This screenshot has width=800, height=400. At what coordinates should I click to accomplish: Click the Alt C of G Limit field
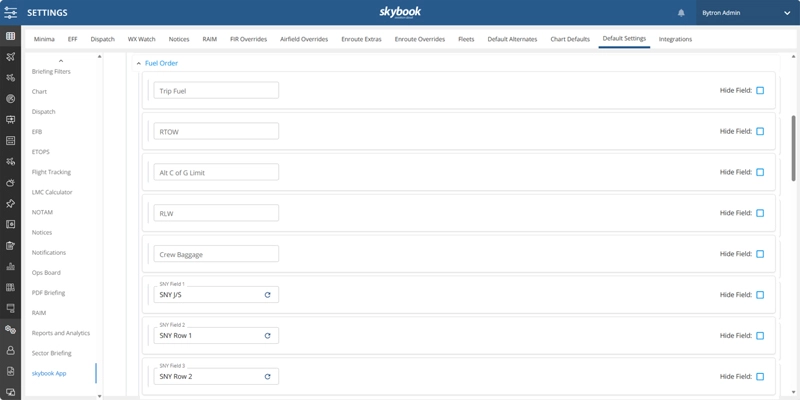click(x=216, y=173)
